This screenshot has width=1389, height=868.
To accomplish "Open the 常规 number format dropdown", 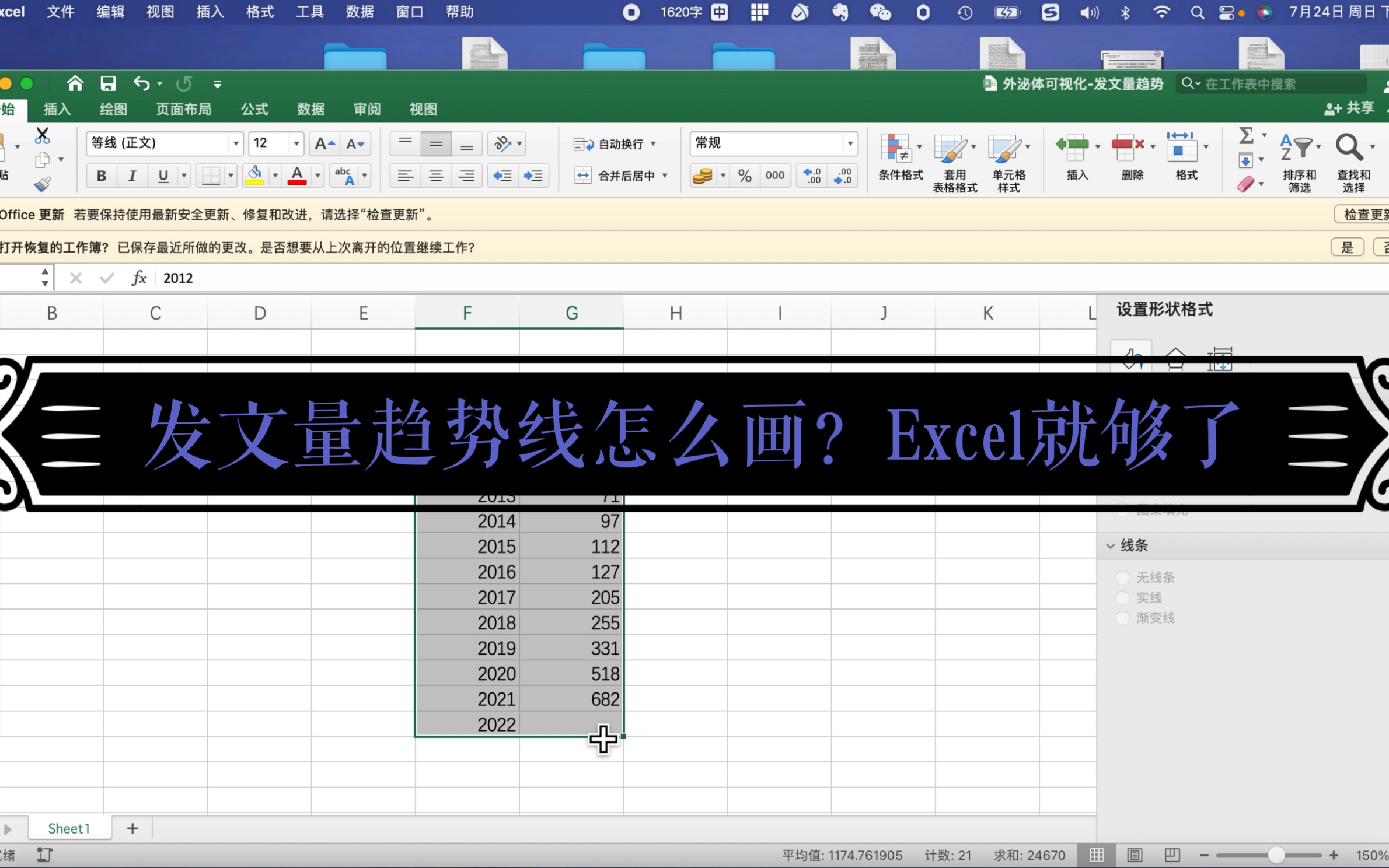I will point(850,143).
